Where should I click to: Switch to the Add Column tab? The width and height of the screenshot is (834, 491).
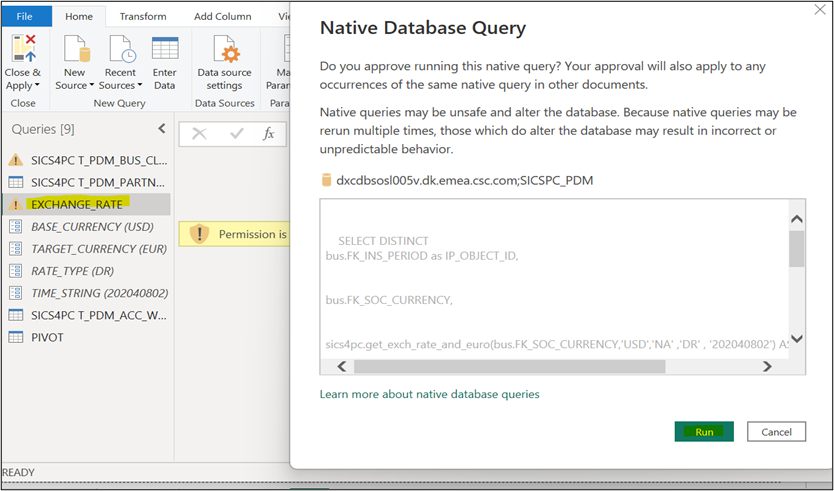tap(223, 17)
